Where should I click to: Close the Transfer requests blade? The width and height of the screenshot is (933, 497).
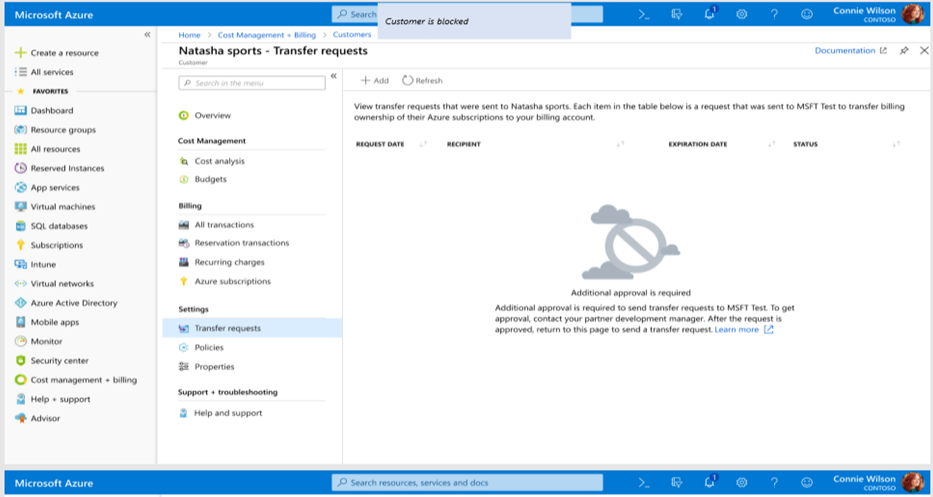coord(924,51)
